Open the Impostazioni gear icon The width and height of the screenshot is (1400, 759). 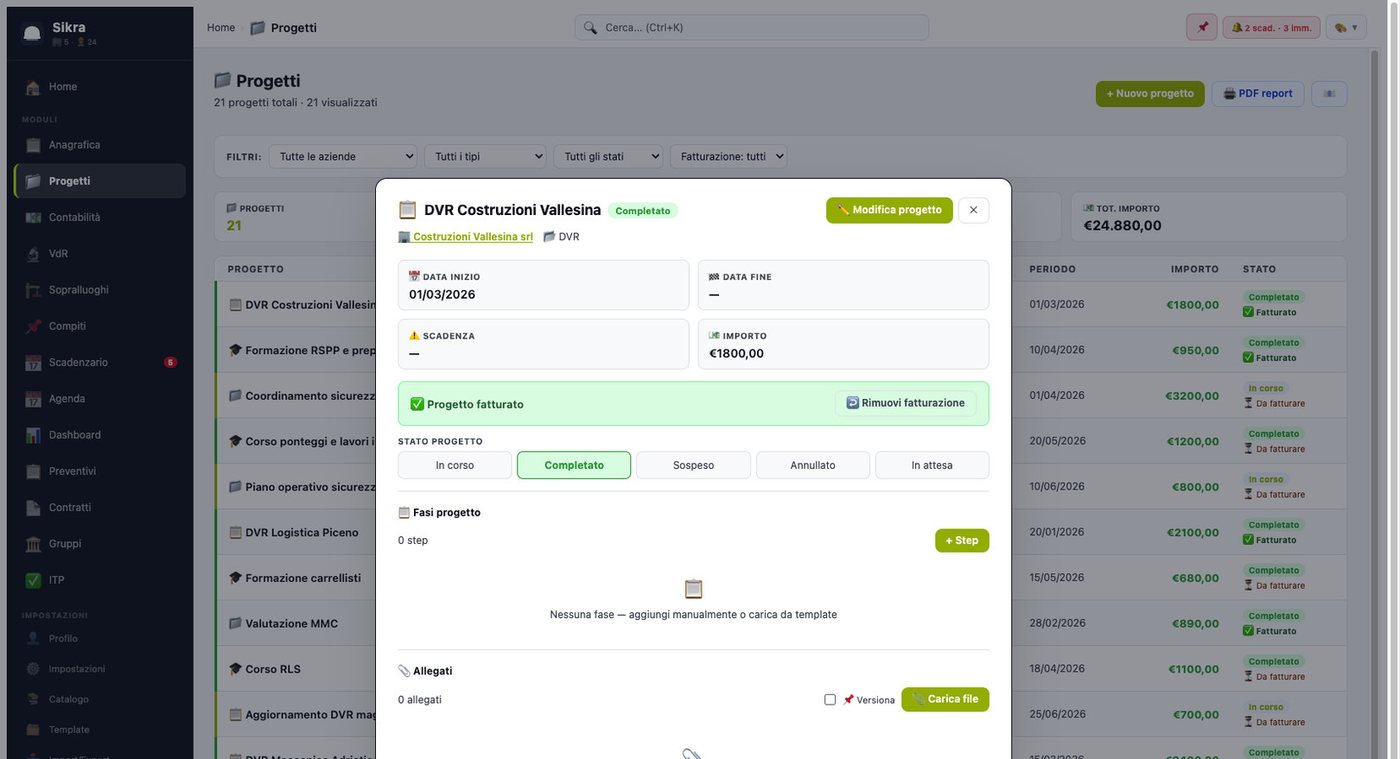pyautogui.click(x=33, y=669)
